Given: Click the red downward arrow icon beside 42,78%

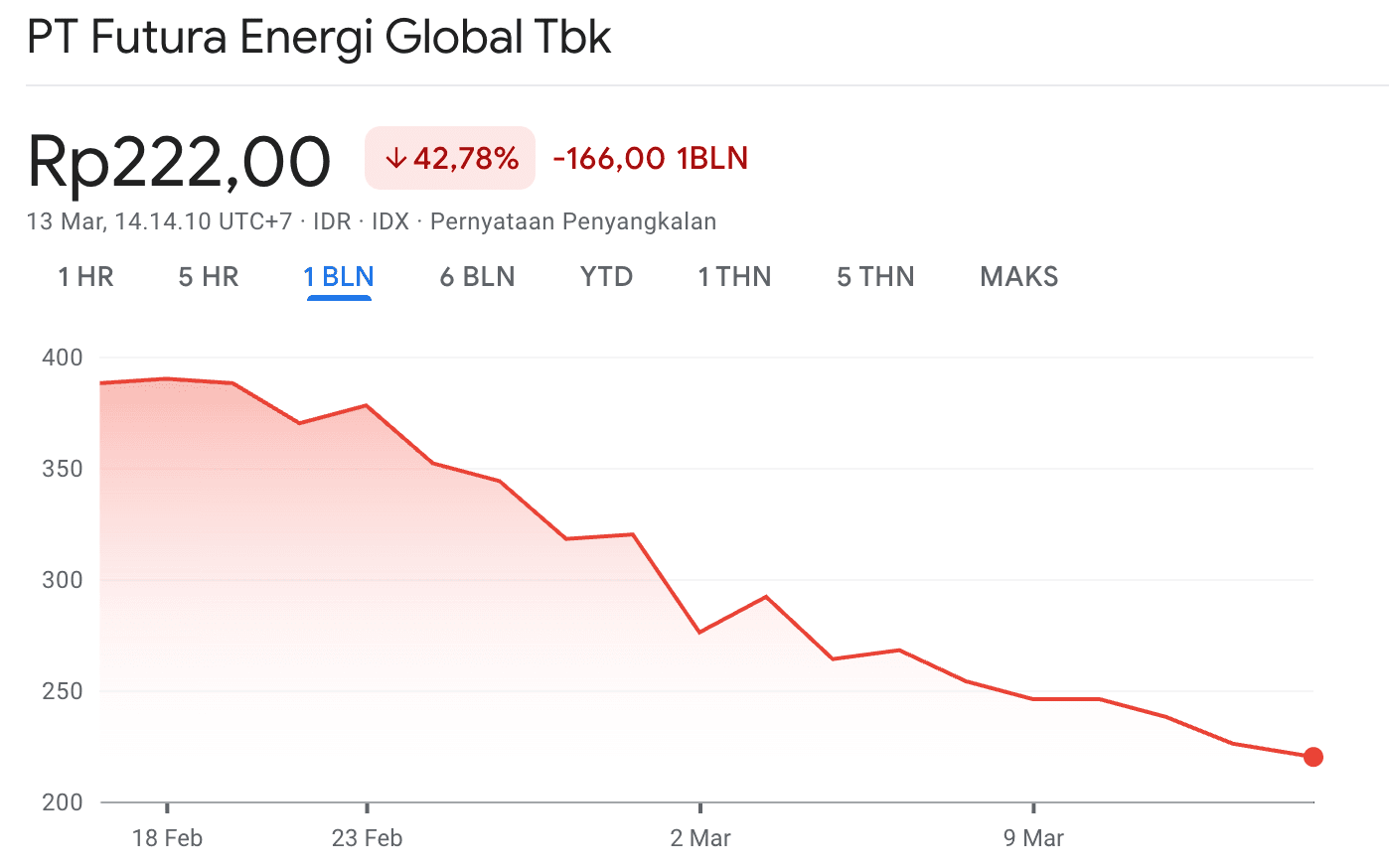Looking at the screenshot, I should tap(396, 157).
